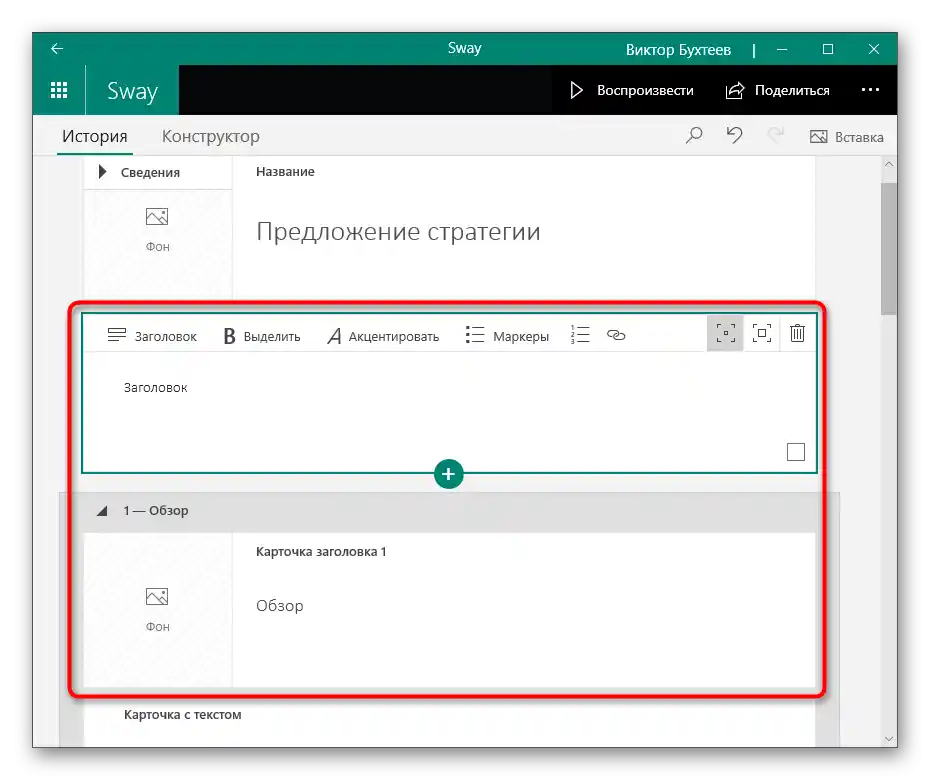The image size is (930, 780).
Task: Add background image to title card
Action: coord(157,230)
